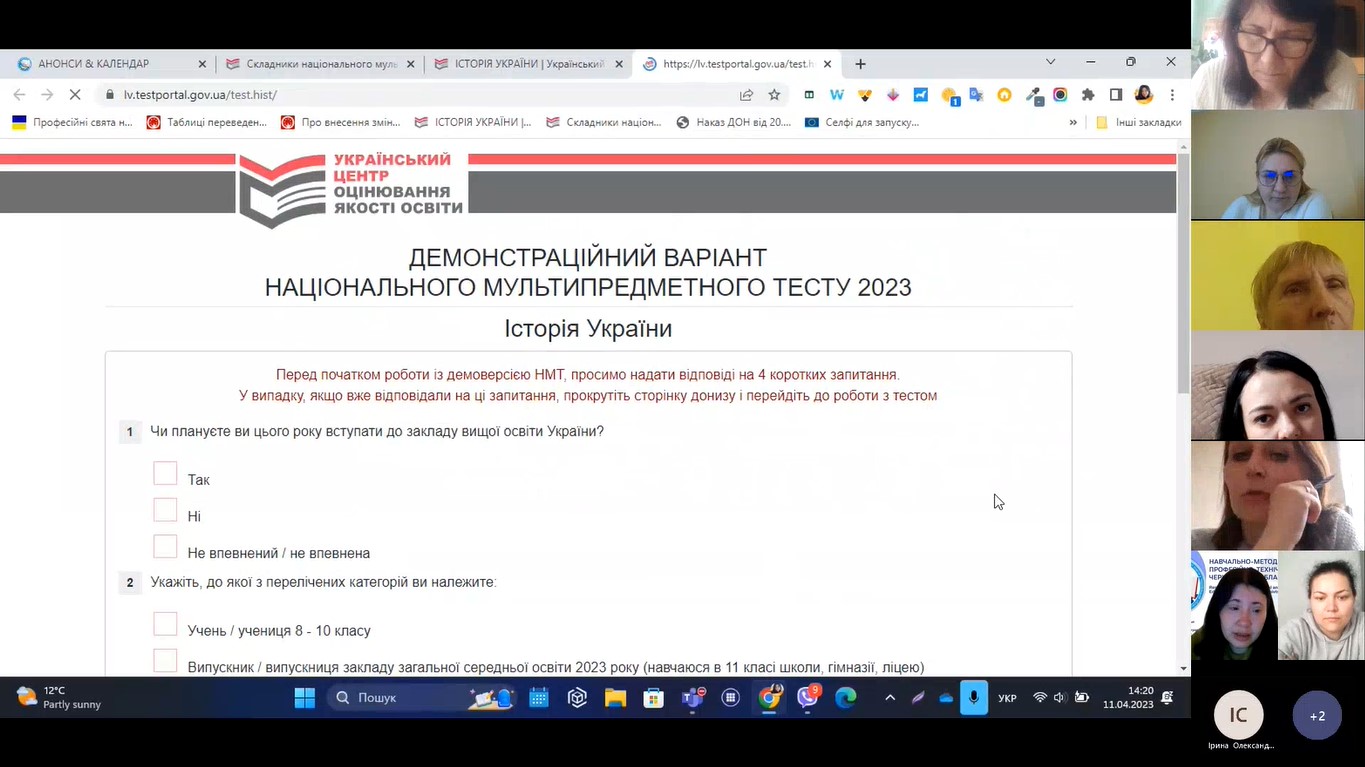Open the browser extensions puzzle icon

(x=1088, y=95)
